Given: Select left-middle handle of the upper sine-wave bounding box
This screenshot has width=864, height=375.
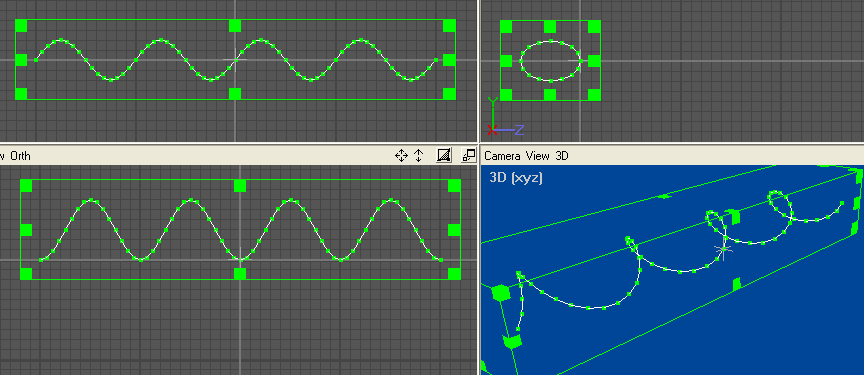Looking at the screenshot, I should [21, 59].
